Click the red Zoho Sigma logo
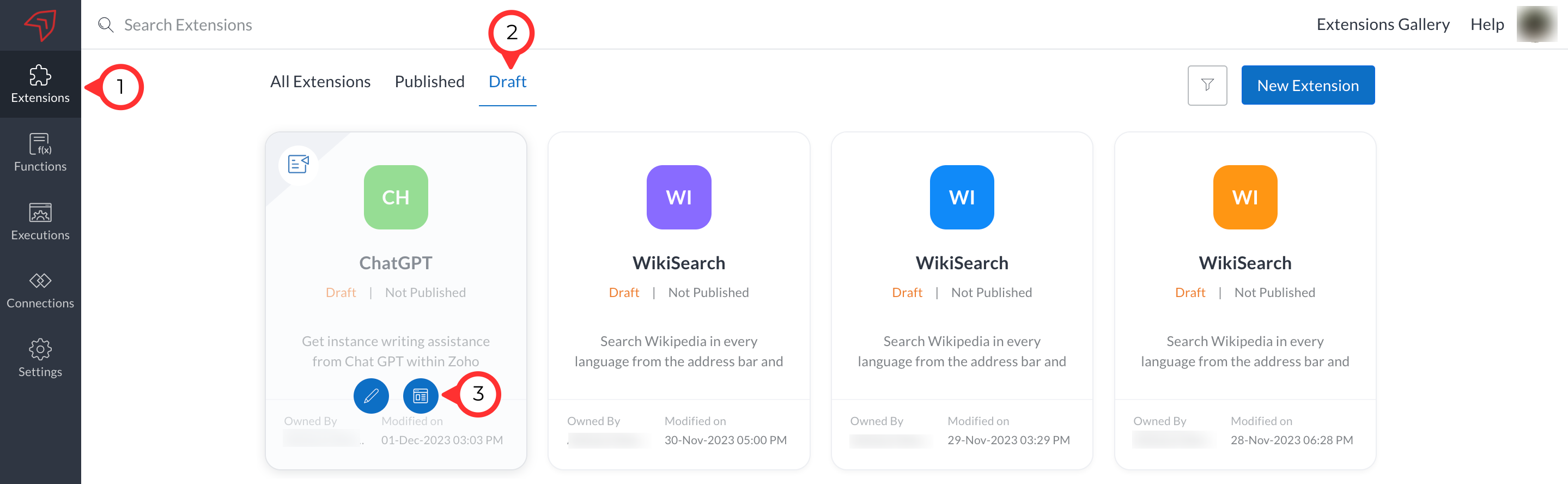Image resolution: width=1568 pixels, height=484 pixels. [40, 25]
